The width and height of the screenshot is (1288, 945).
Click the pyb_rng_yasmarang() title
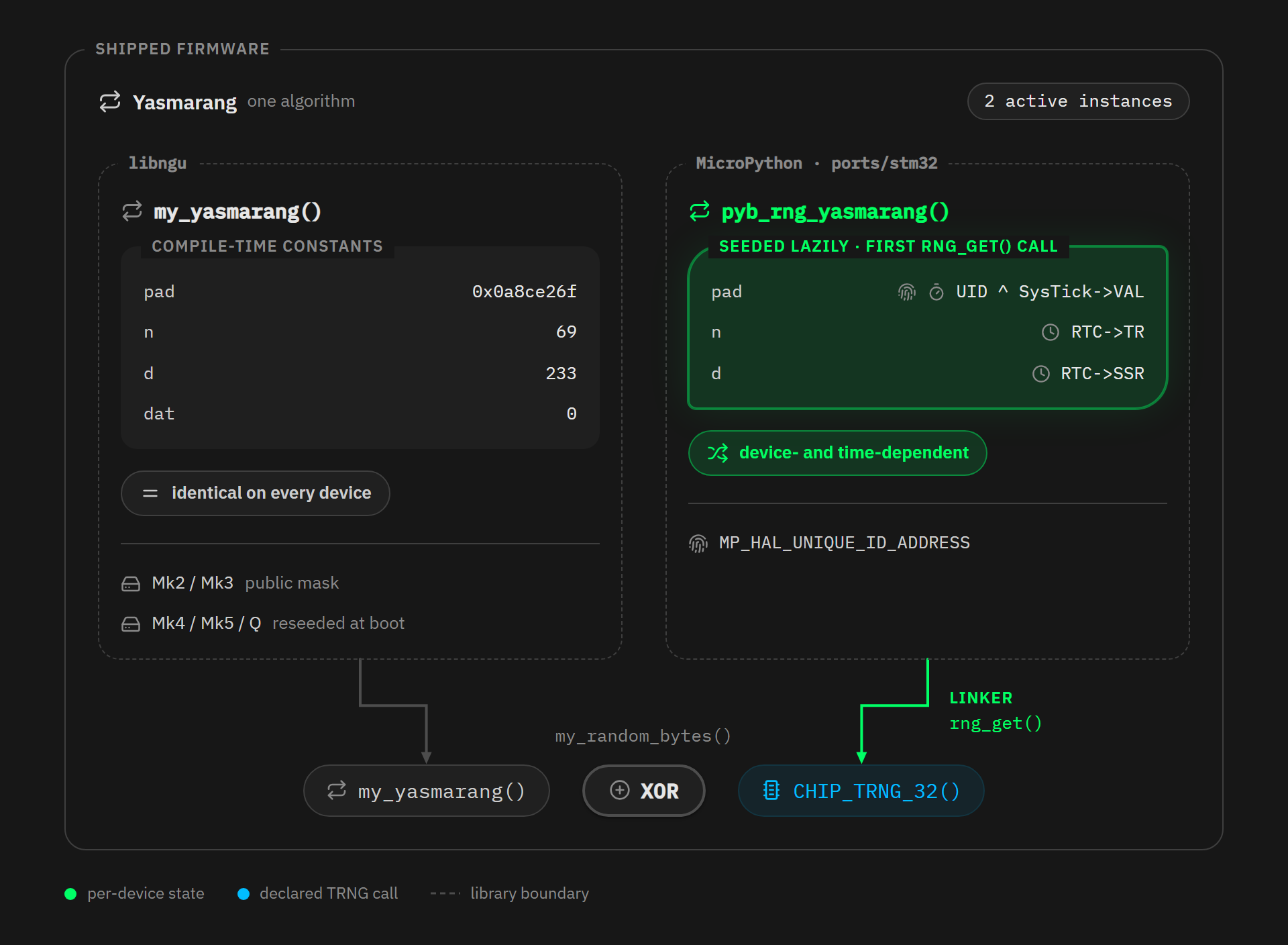835,211
